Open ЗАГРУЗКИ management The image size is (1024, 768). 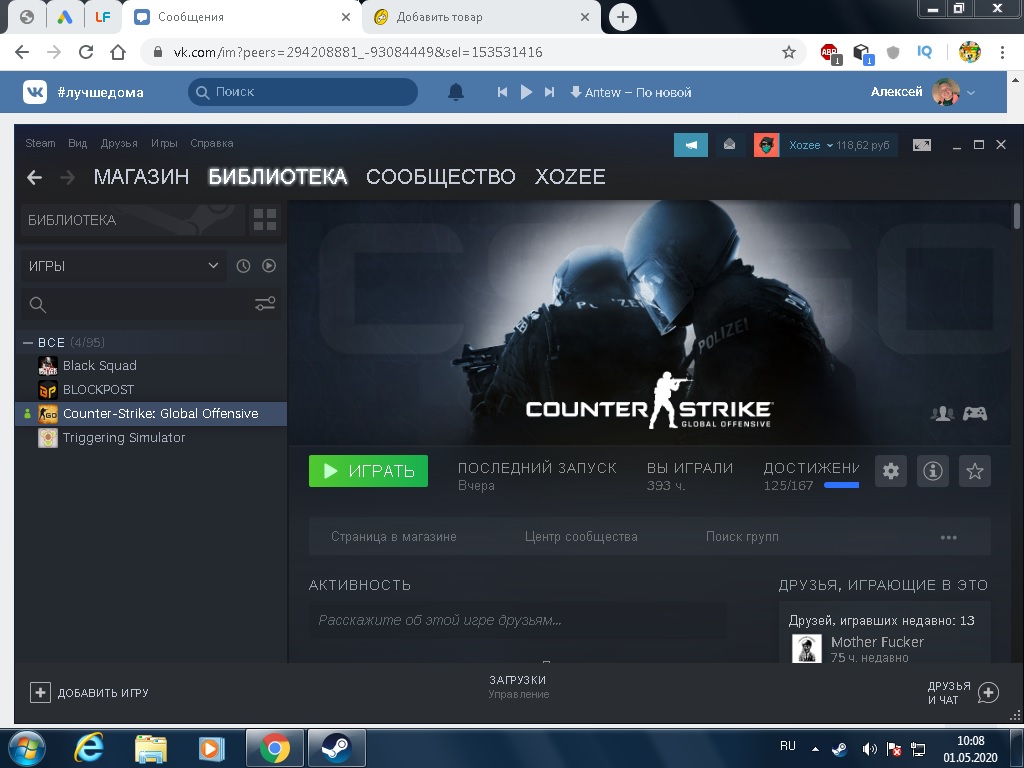pyautogui.click(x=519, y=686)
